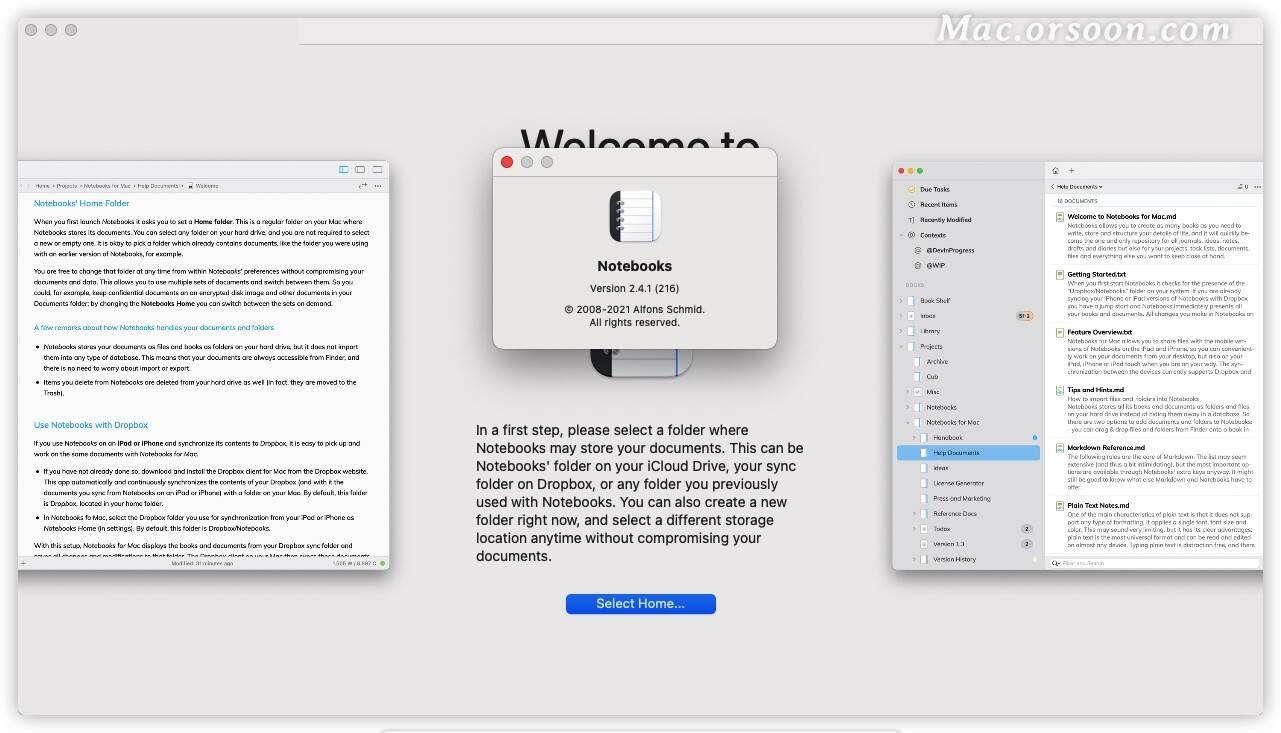
Task: Open the Markdown Reference.md document
Action: 1106,448
